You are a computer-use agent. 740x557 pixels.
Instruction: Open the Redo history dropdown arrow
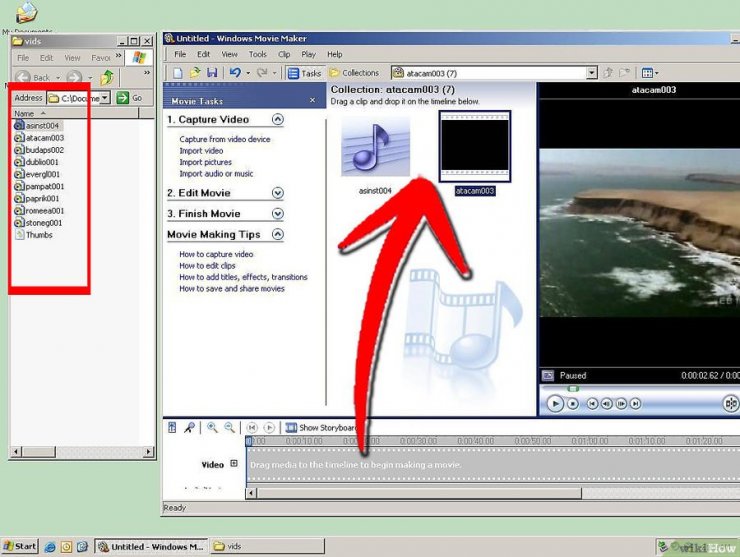click(x=274, y=73)
